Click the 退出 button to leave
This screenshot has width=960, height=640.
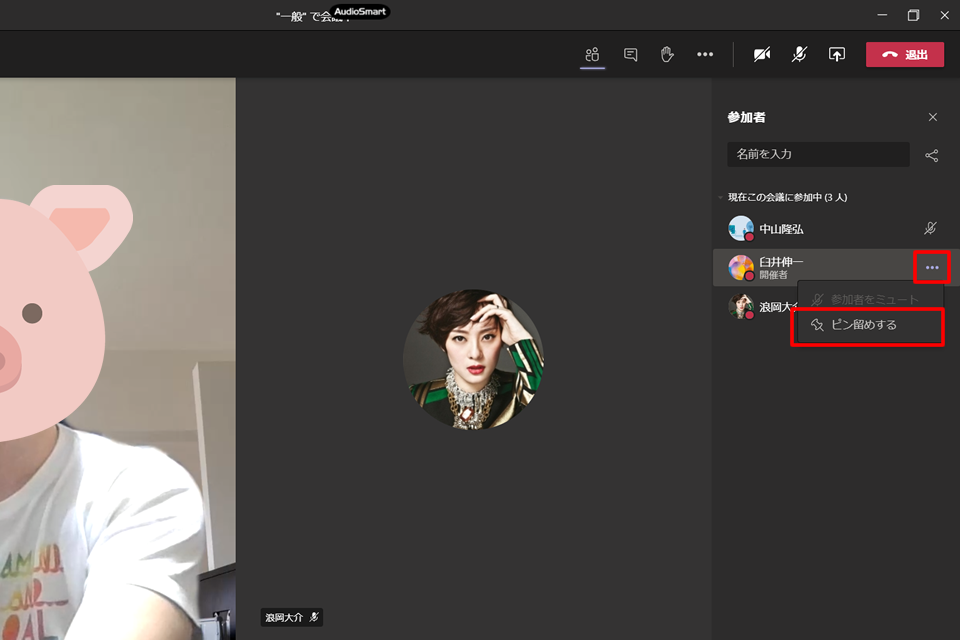click(905, 54)
